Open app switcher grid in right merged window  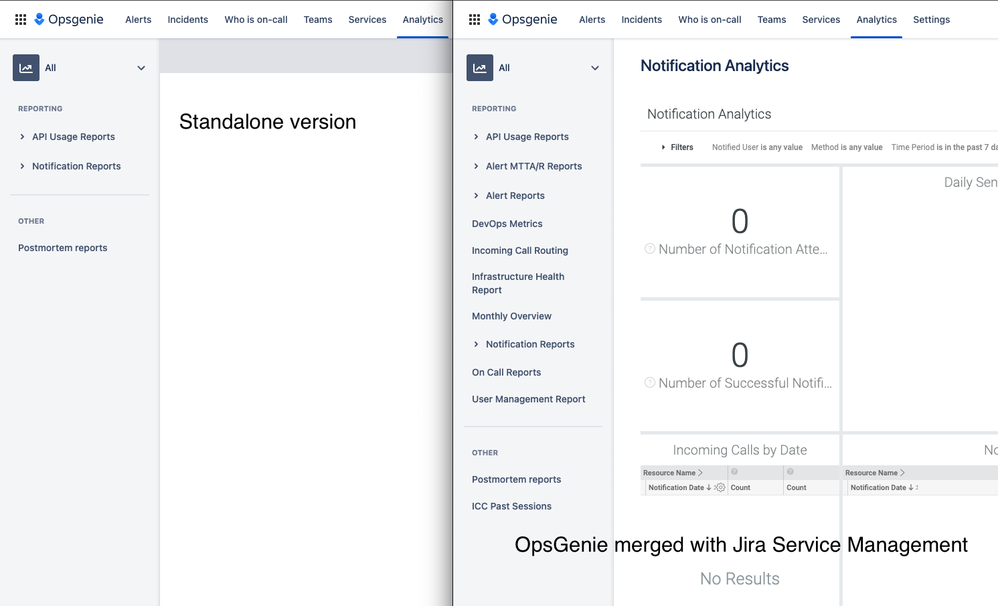point(474,20)
